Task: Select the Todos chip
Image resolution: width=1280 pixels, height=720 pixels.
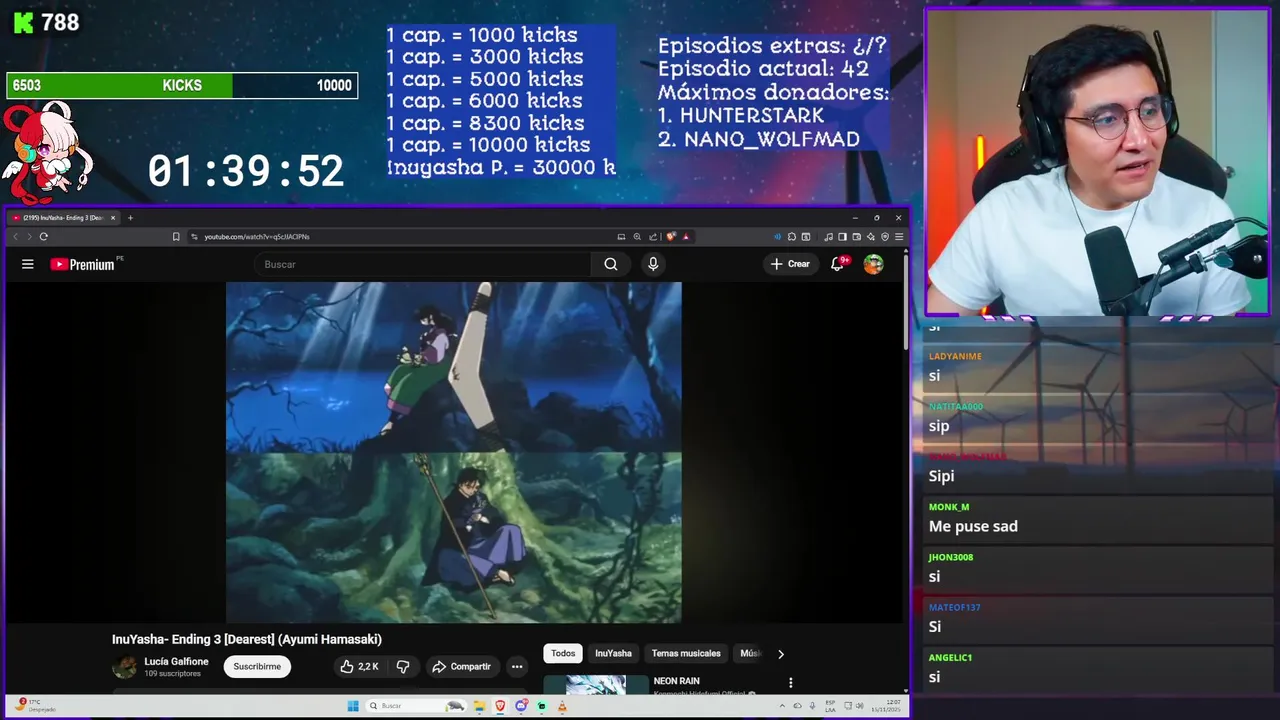Action: point(563,653)
